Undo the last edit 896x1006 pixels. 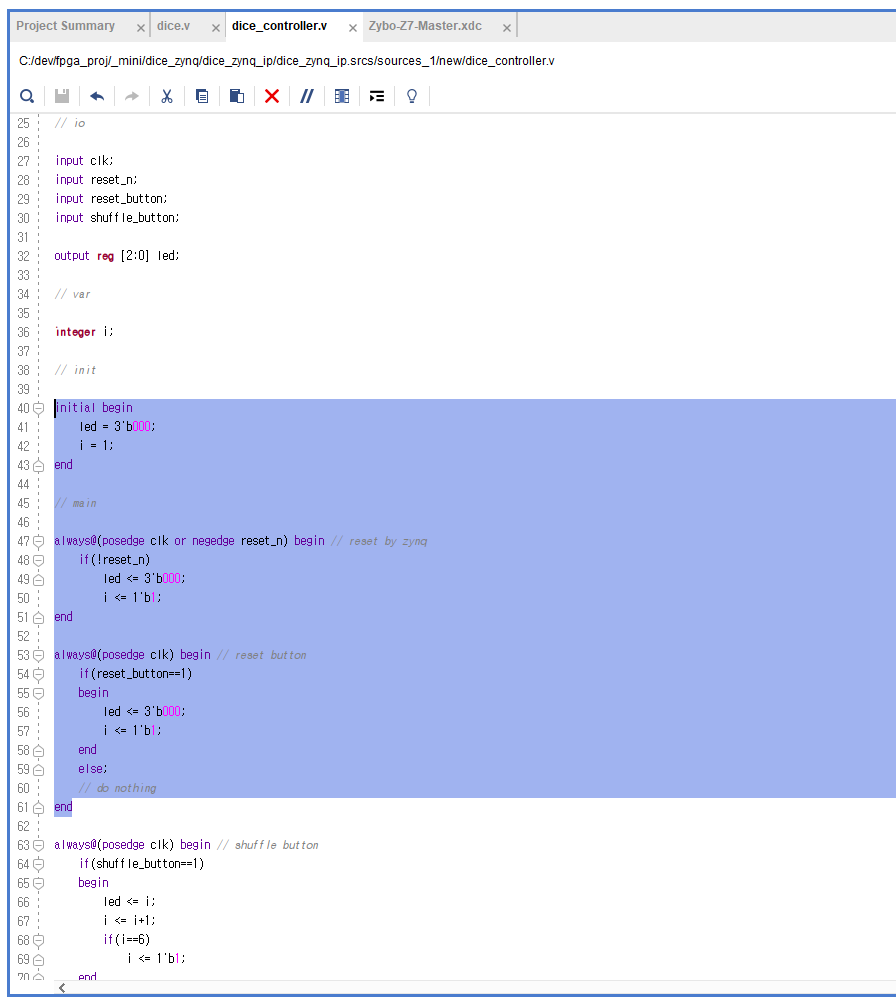coord(97,96)
